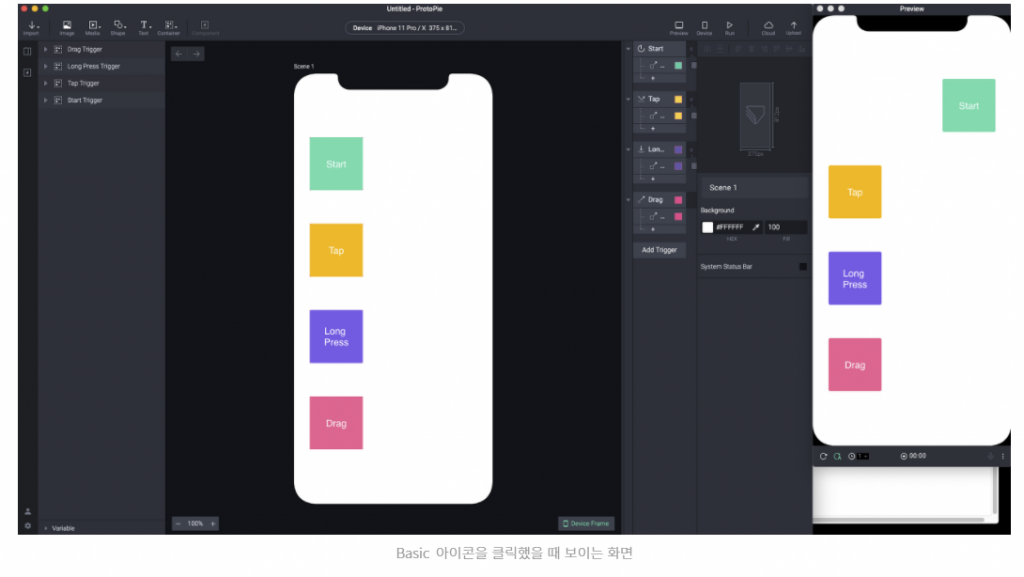Click the Device icon in the top-right toolbar
The image size is (1024, 577).
coord(704,27)
